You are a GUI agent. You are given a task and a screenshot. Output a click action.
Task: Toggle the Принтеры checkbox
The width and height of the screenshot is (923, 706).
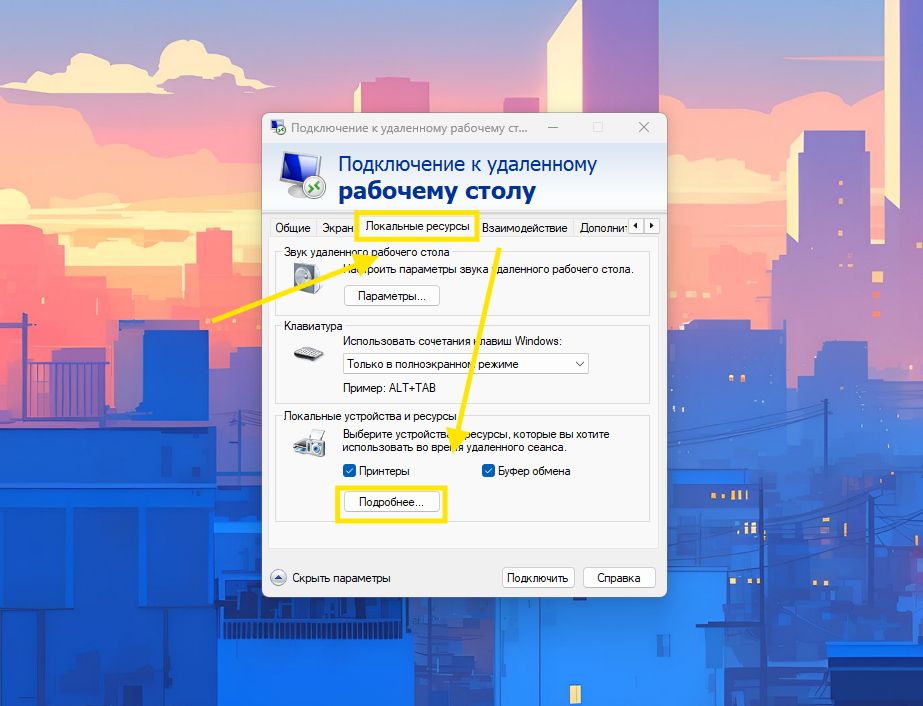coord(349,471)
